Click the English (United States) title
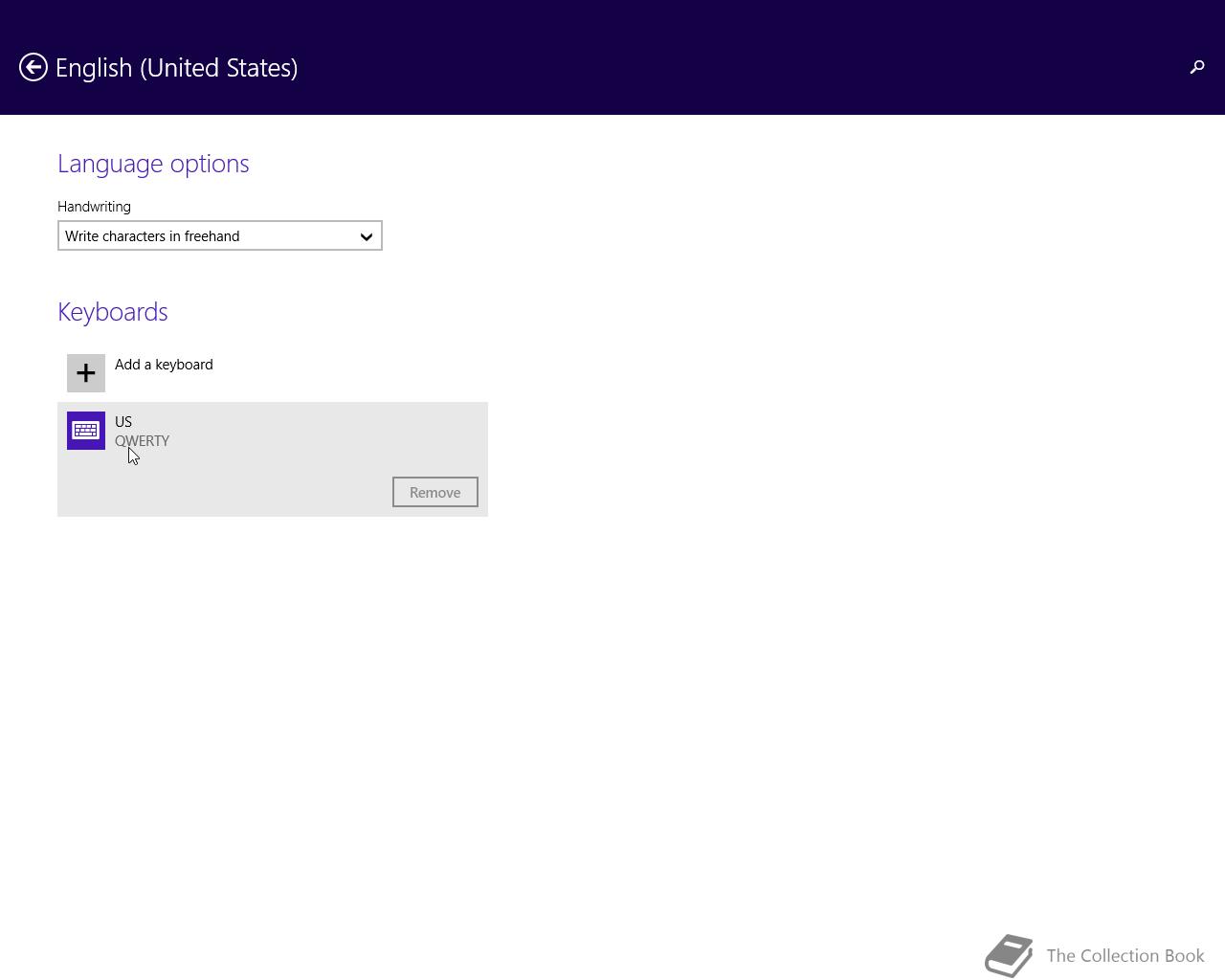 pyautogui.click(x=177, y=68)
